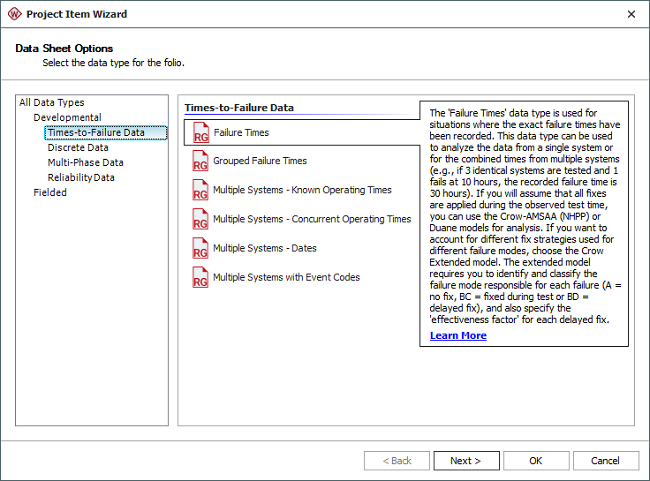Close the Project Item Wizard dialog
Image resolution: width=650 pixels, height=481 pixels.
click(630, 14)
